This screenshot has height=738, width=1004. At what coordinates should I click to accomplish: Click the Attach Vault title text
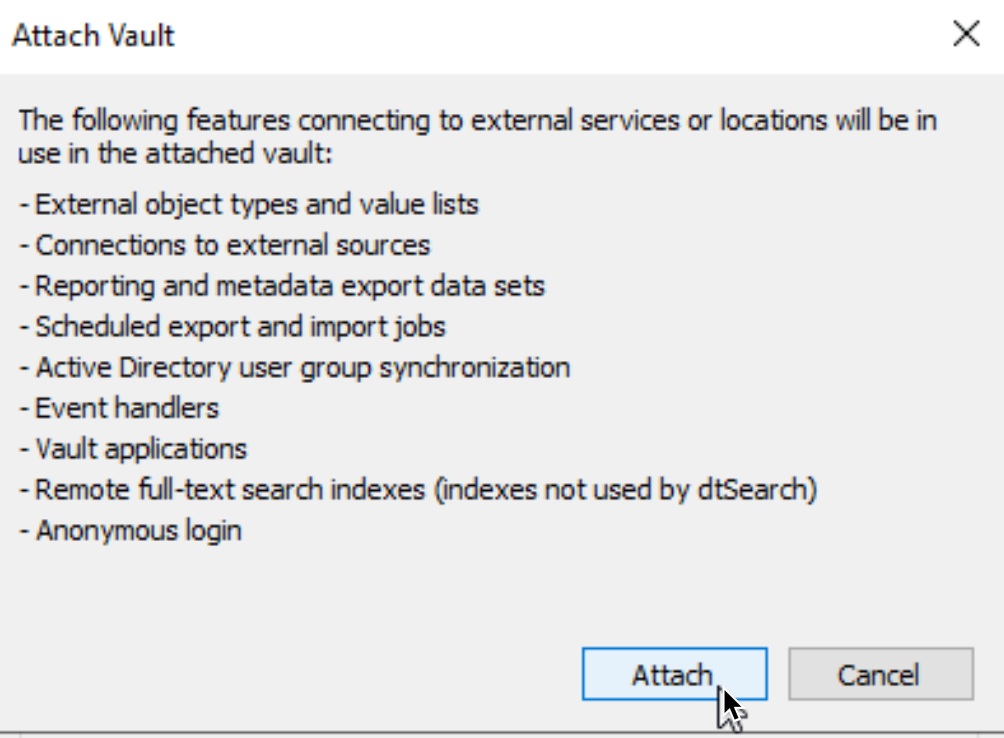point(93,35)
